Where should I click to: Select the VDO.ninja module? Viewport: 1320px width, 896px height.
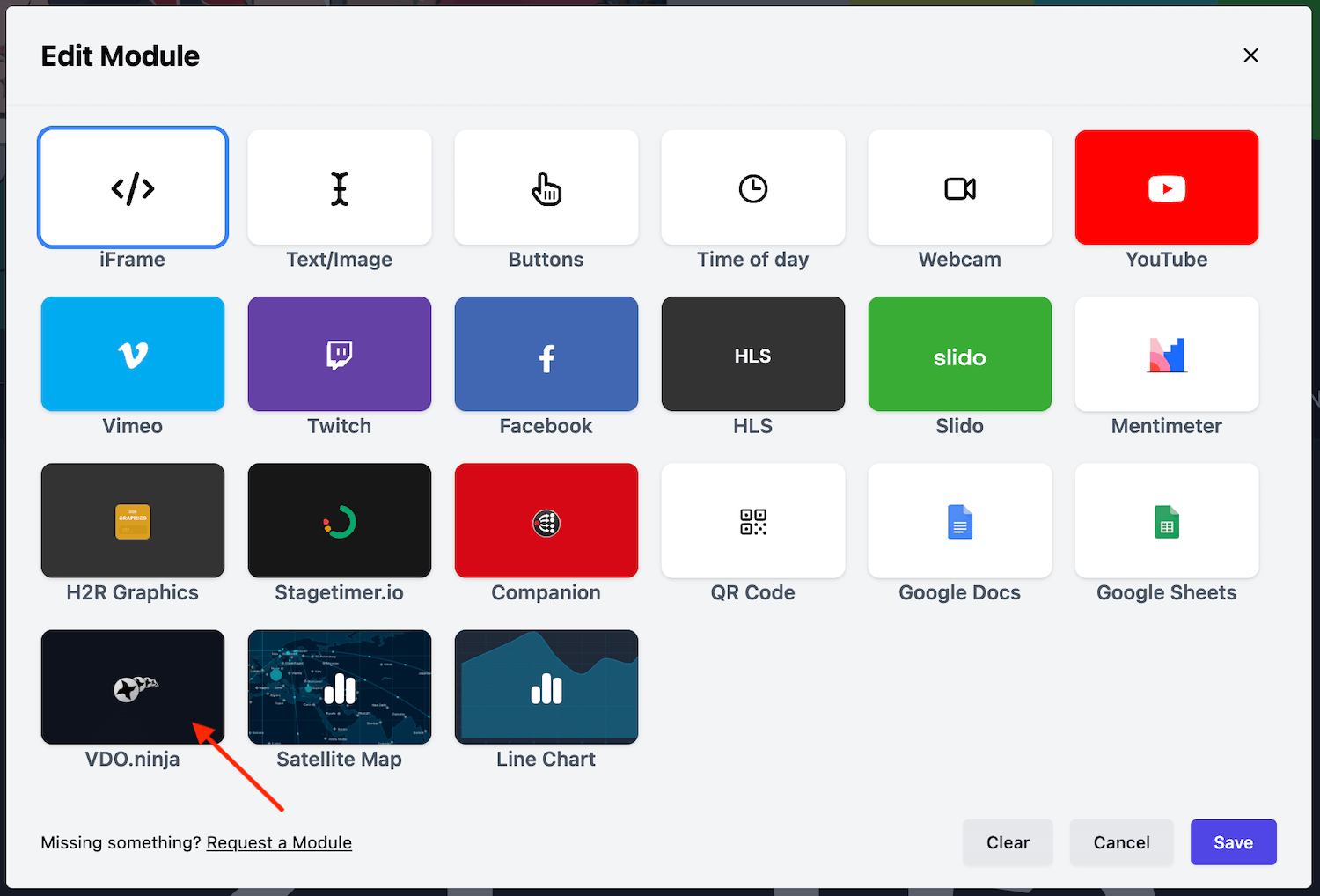[x=132, y=687]
